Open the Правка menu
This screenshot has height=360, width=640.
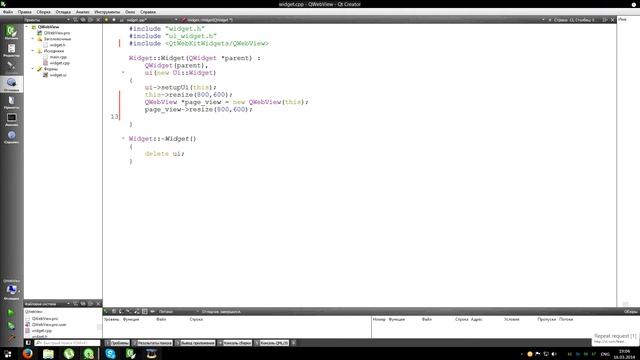[24, 12]
